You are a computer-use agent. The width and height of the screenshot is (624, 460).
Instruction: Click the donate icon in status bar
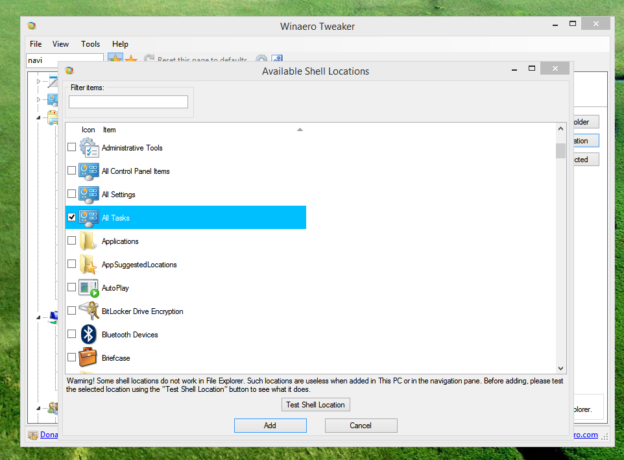33,435
